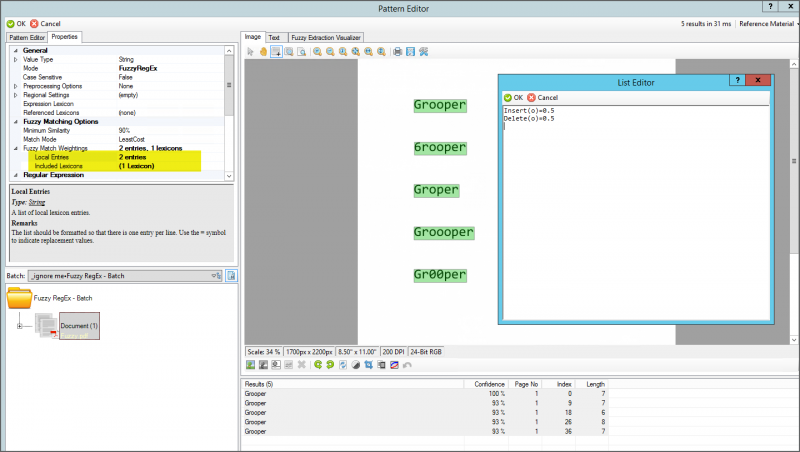The height and width of the screenshot is (452, 800).
Task: Click the property grid scroll down arrow
Action: (229, 176)
